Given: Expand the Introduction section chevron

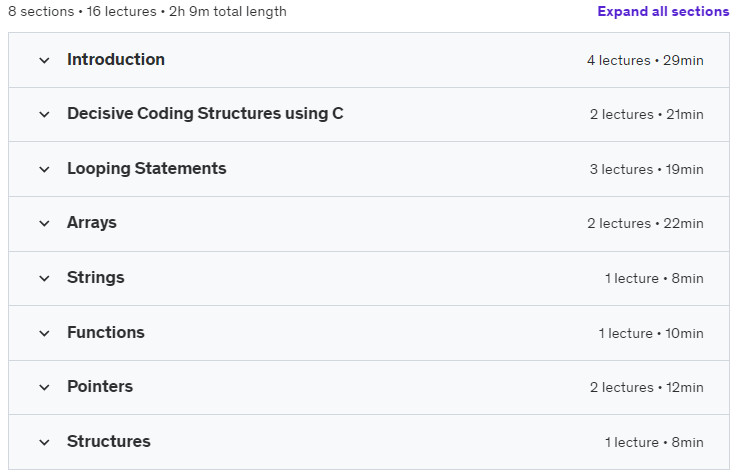Looking at the screenshot, I should pyautogui.click(x=44, y=61).
